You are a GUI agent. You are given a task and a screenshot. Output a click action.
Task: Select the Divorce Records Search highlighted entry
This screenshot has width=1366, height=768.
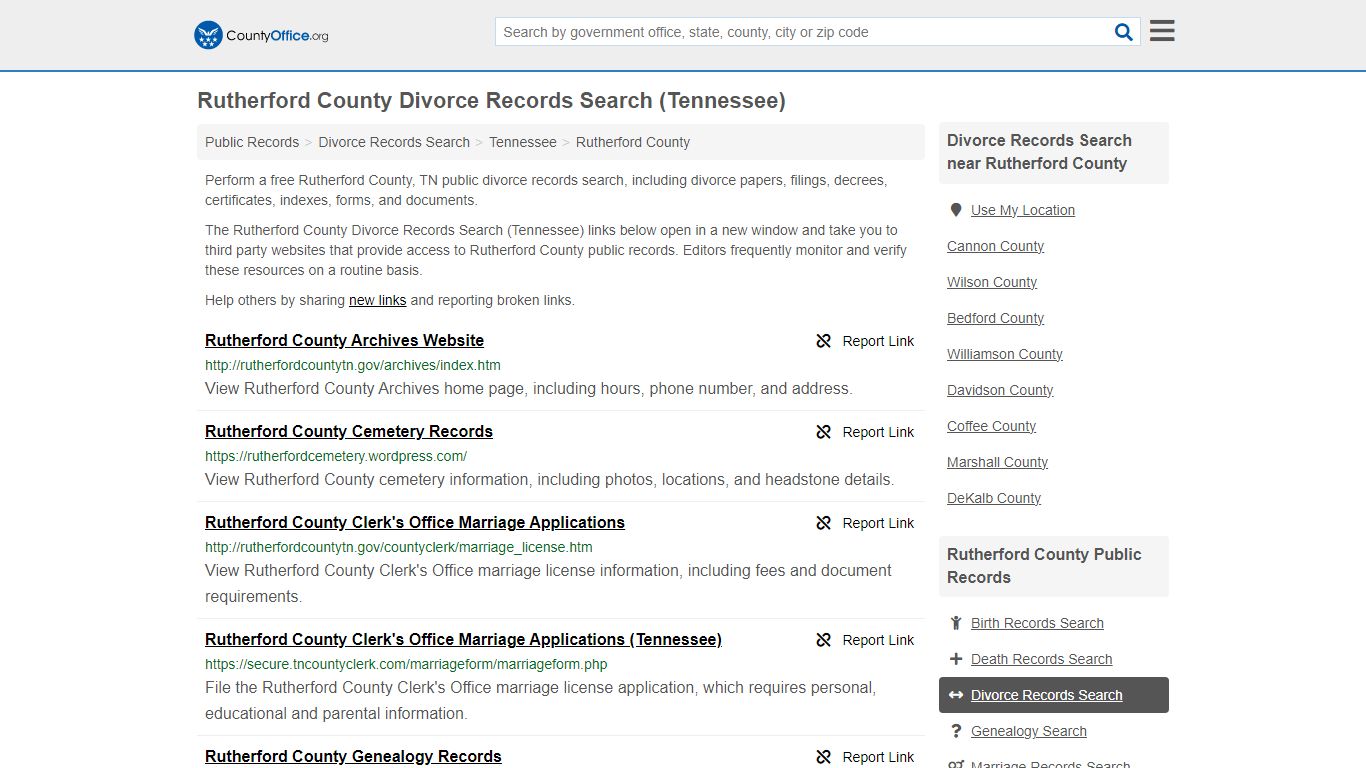[1046, 695]
